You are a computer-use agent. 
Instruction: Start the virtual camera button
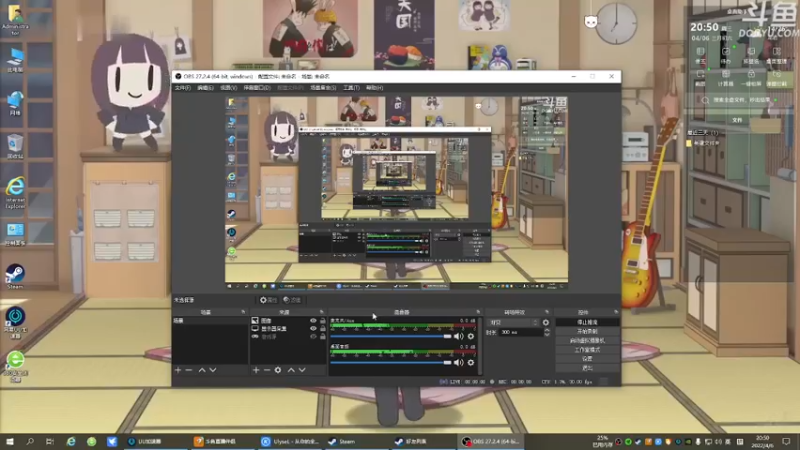[587, 341]
